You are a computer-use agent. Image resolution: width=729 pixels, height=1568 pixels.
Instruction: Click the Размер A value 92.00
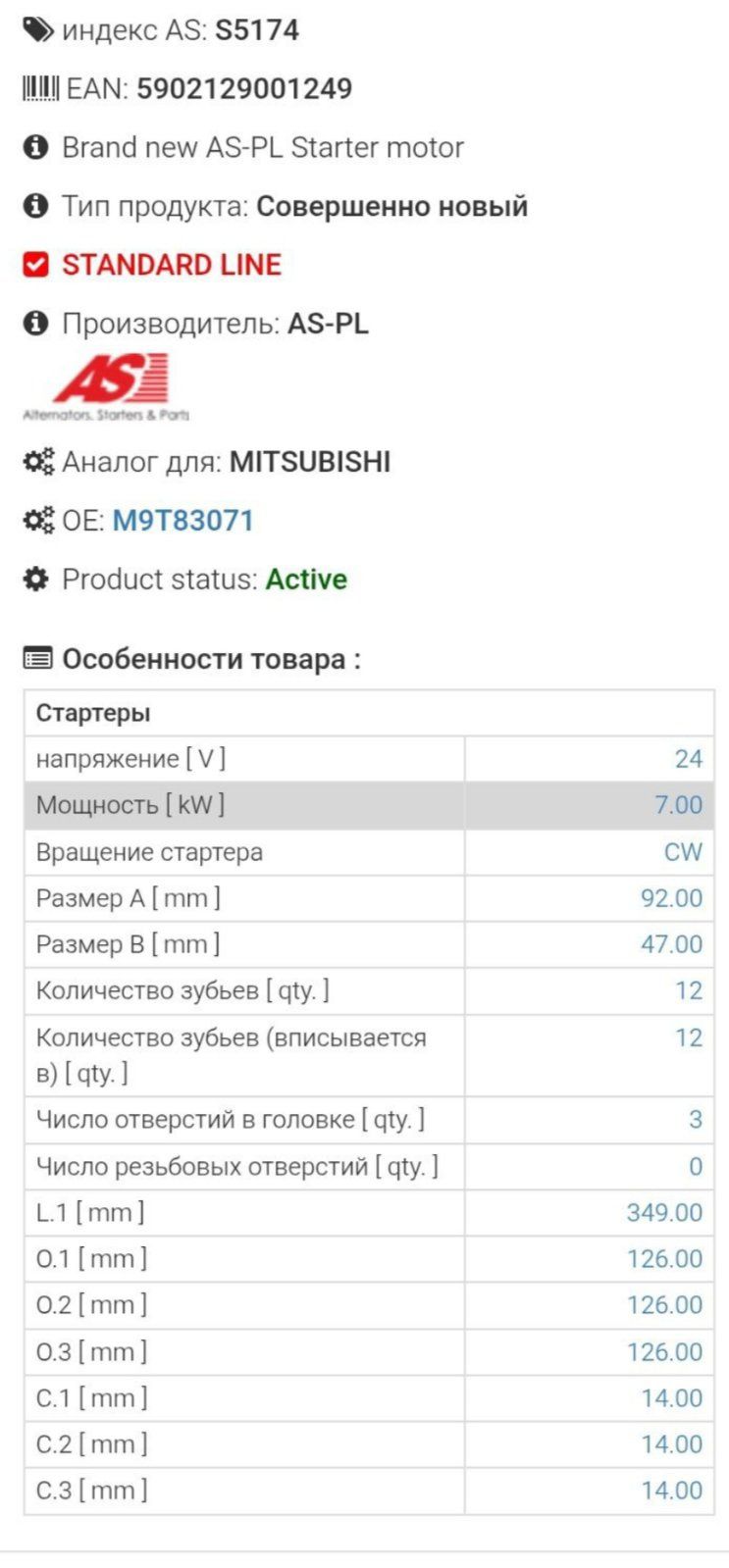[x=671, y=898]
